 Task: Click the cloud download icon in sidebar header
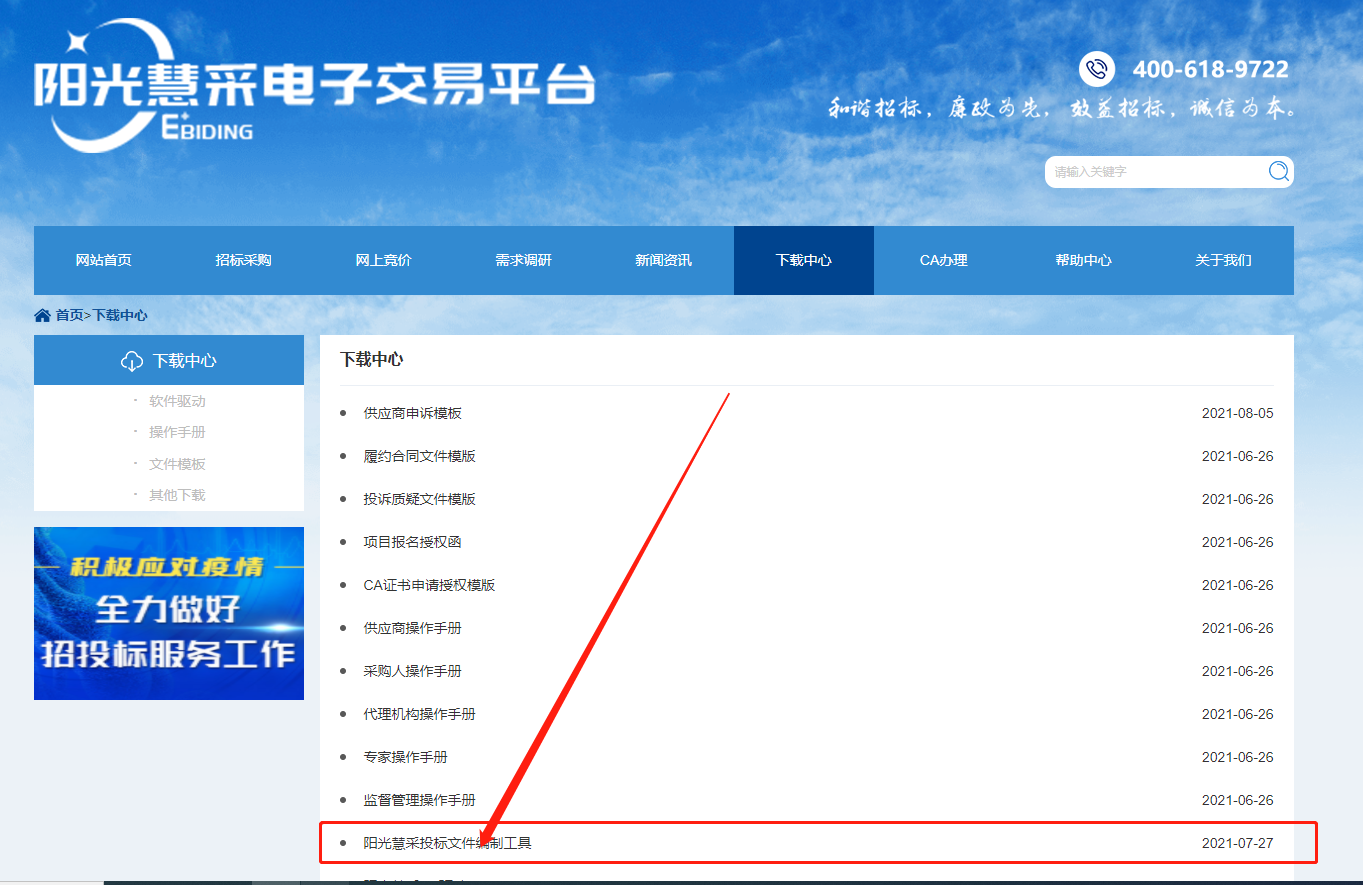pos(131,361)
